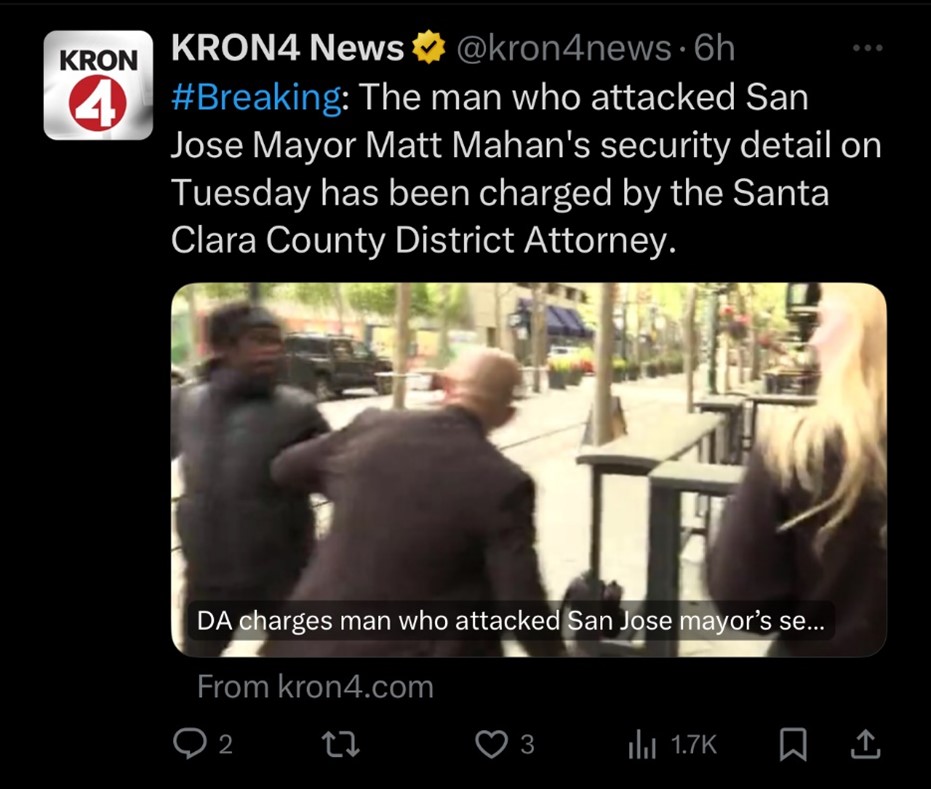View tweet analytics bar chart icon
931x789 pixels.
642,745
